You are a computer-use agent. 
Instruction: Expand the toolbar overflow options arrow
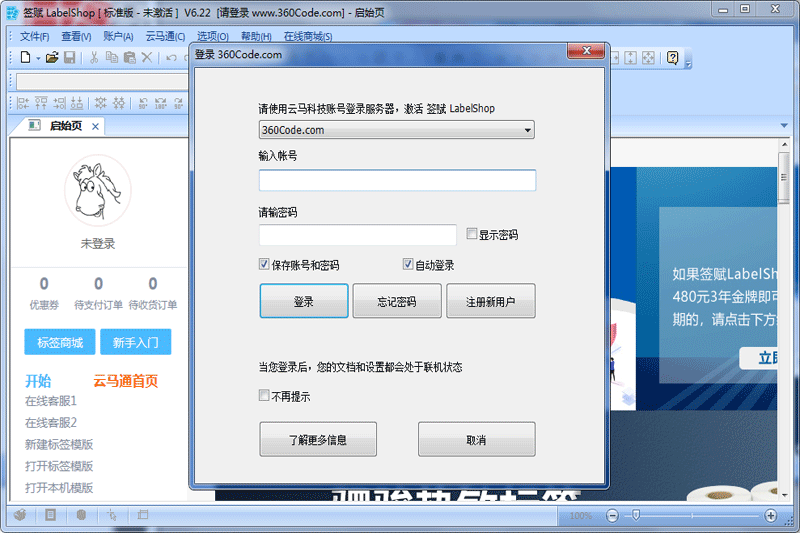[688, 64]
